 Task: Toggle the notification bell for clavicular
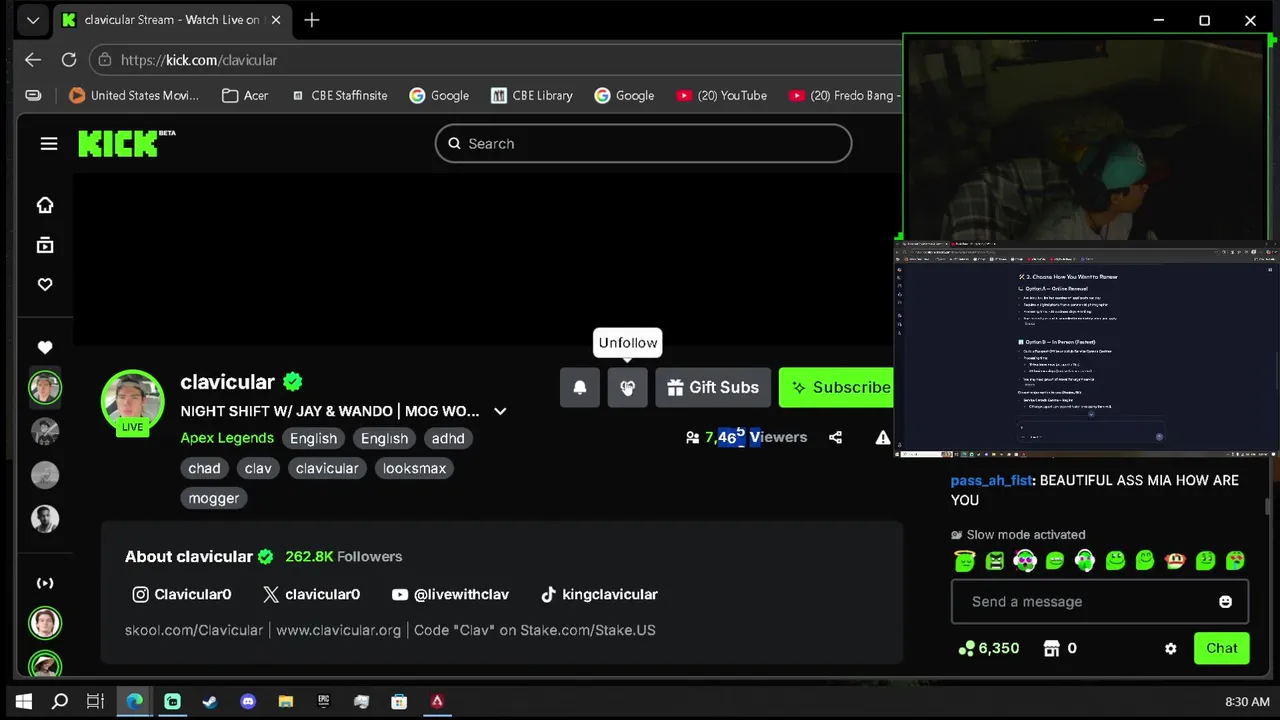[580, 388]
